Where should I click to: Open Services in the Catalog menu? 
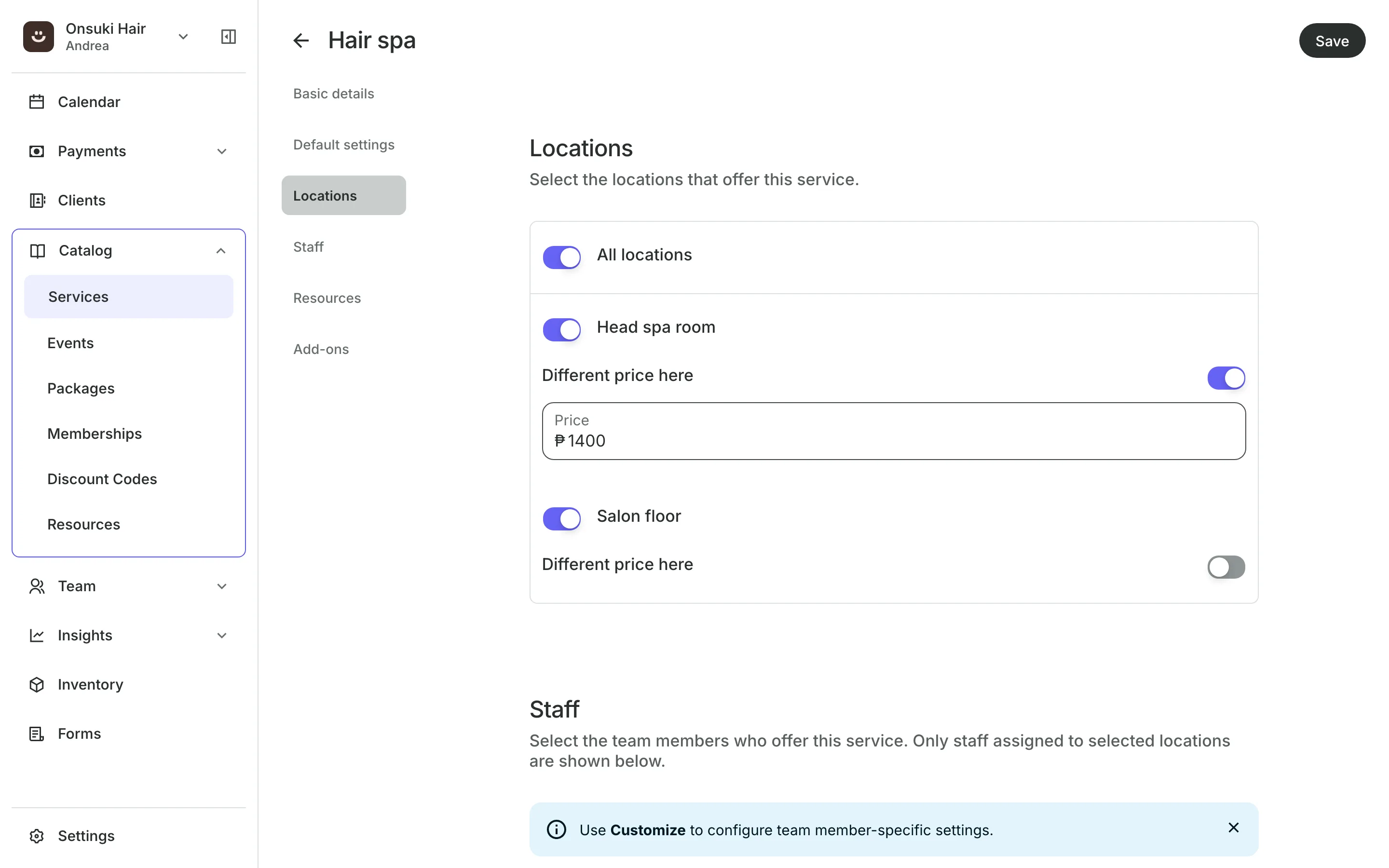pyautogui.click(x=129, y=297)
